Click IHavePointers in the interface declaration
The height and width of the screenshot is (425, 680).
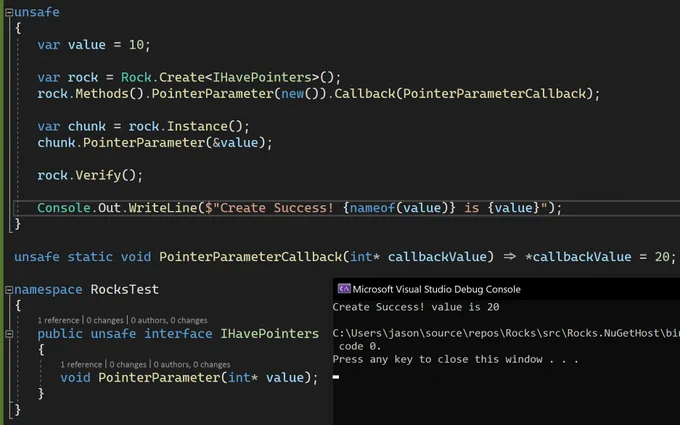(269, 333)
